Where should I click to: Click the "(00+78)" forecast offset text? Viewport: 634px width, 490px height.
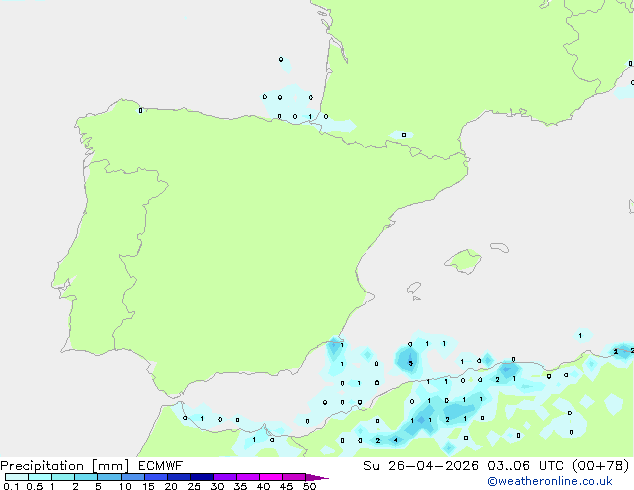click(600, 466)
